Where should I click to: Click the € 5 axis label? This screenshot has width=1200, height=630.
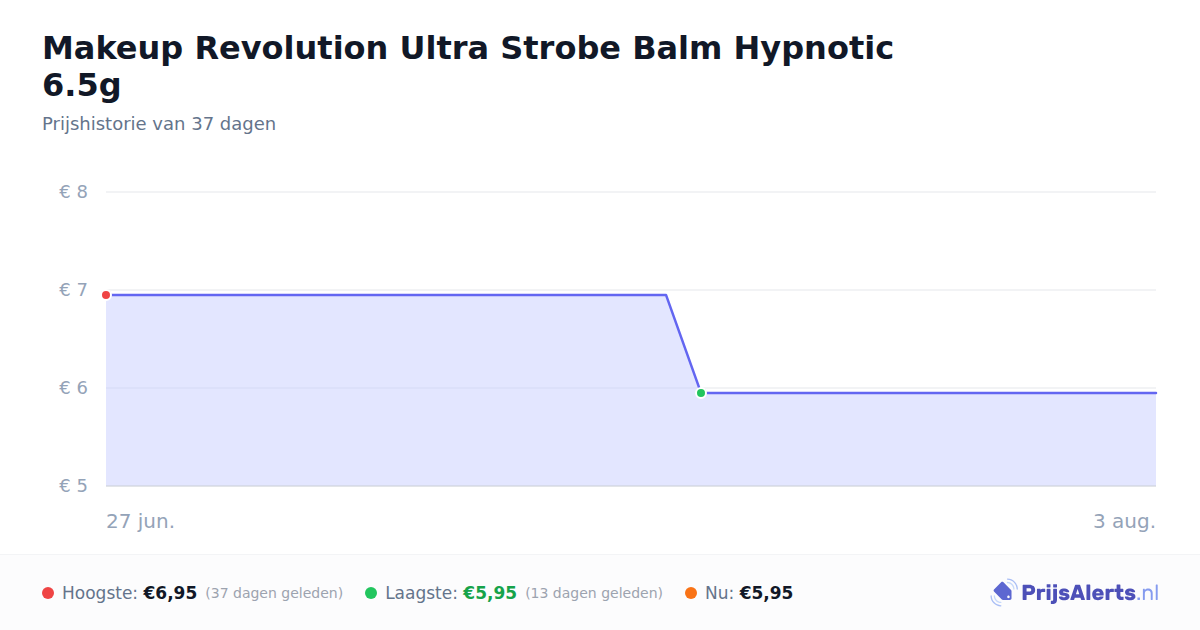point(73,486)
